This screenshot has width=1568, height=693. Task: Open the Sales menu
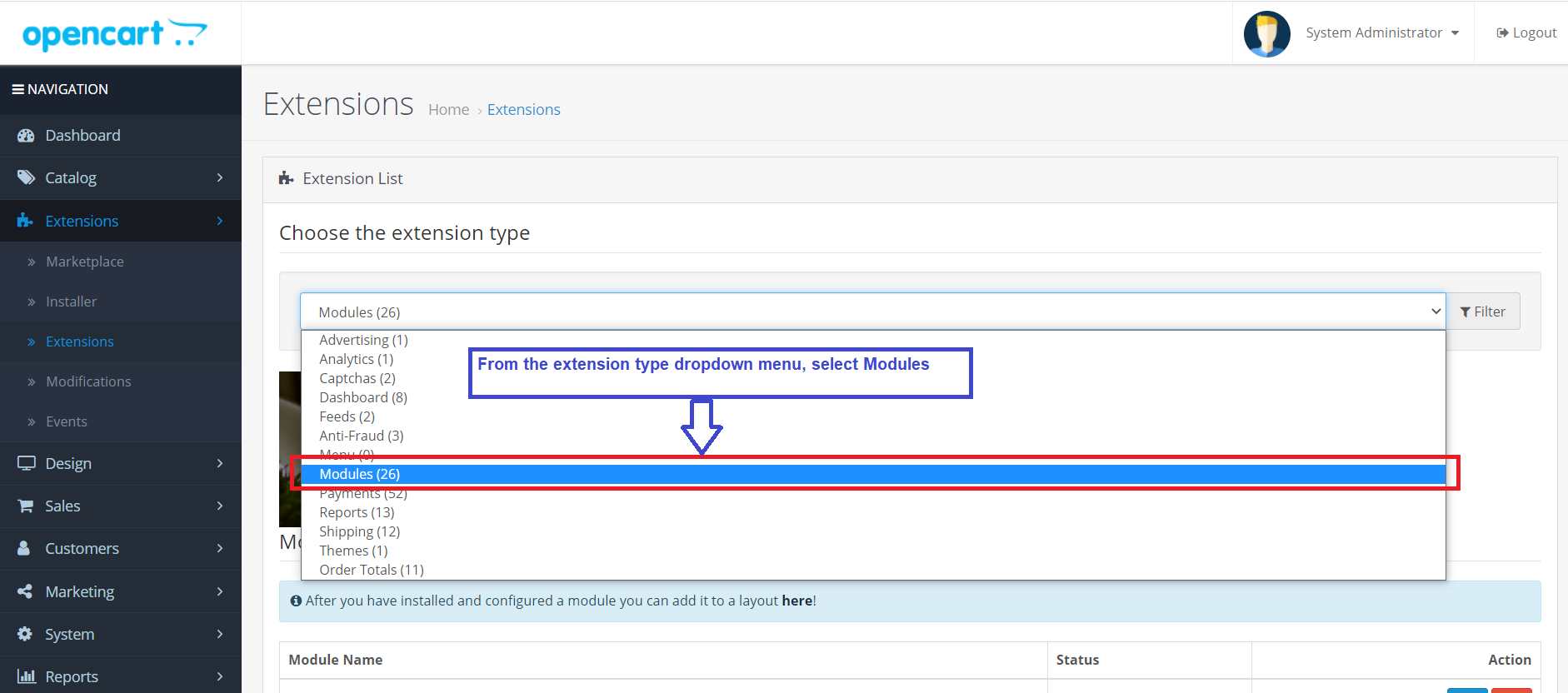121,506
